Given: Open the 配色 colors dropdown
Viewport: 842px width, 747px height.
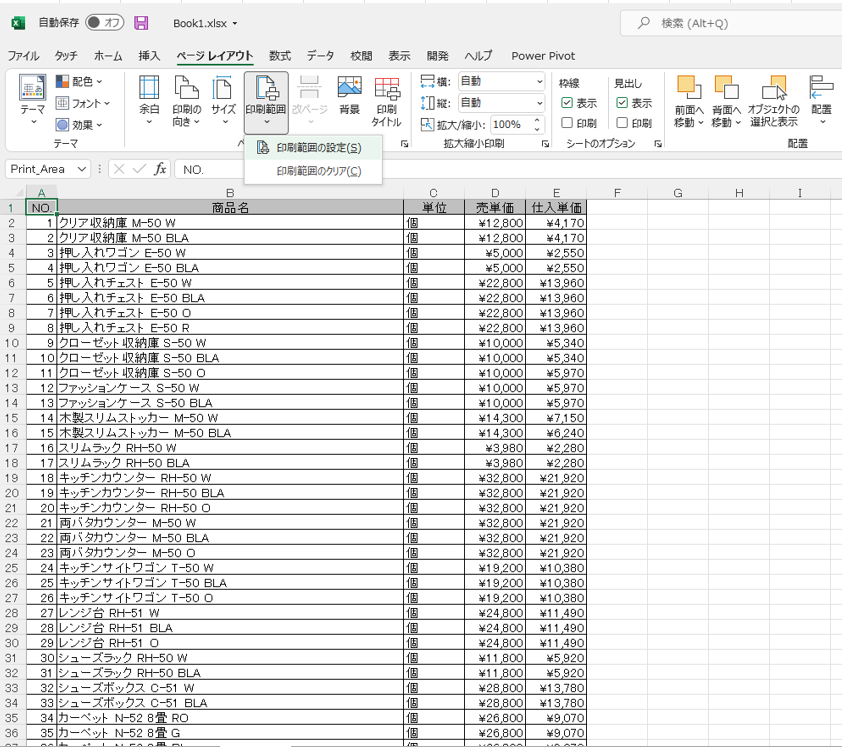Looking at the screenshot, I should (x=82, y=82).
